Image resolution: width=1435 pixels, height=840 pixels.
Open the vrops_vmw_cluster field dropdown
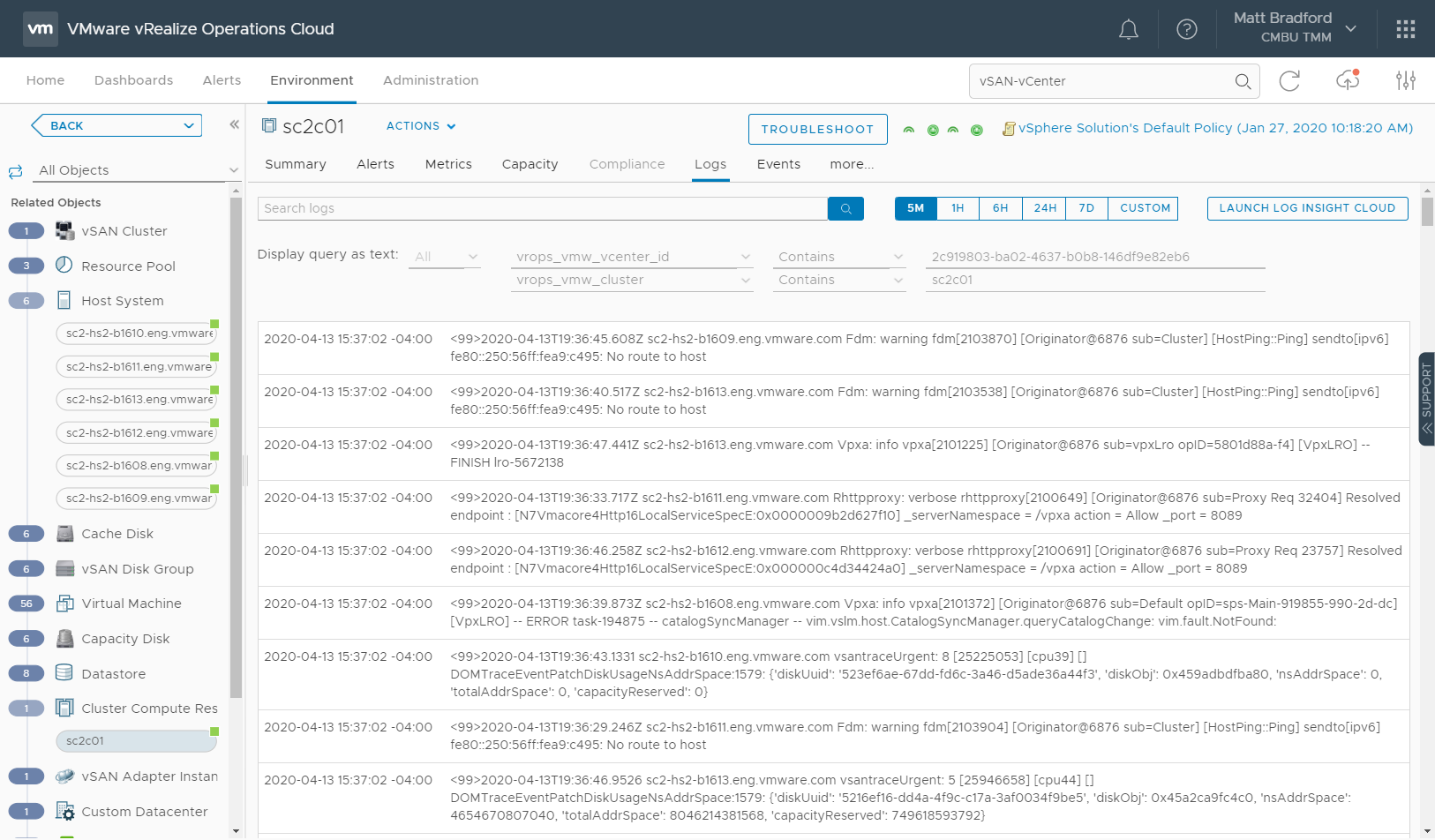coord(632,280)
